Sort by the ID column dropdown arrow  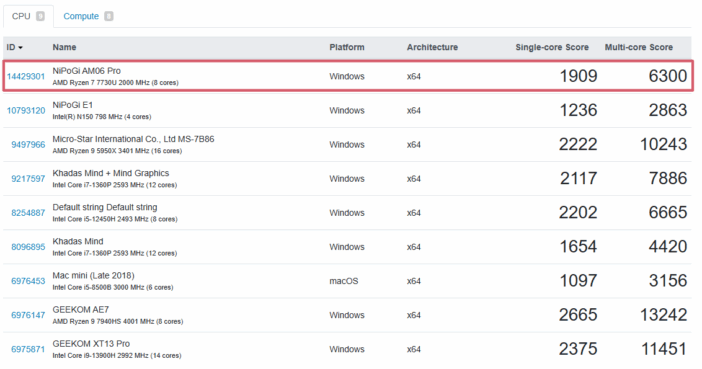tap(21, 47)
